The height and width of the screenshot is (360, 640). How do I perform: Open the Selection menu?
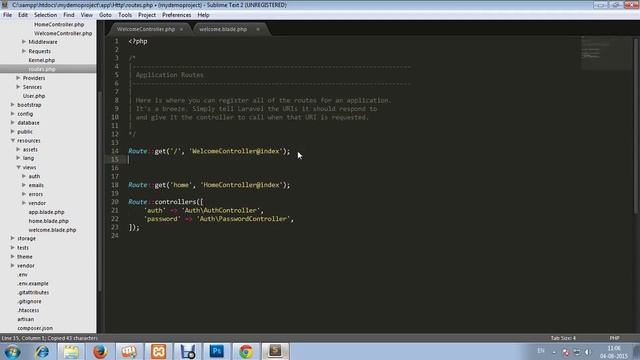point(45,15)
